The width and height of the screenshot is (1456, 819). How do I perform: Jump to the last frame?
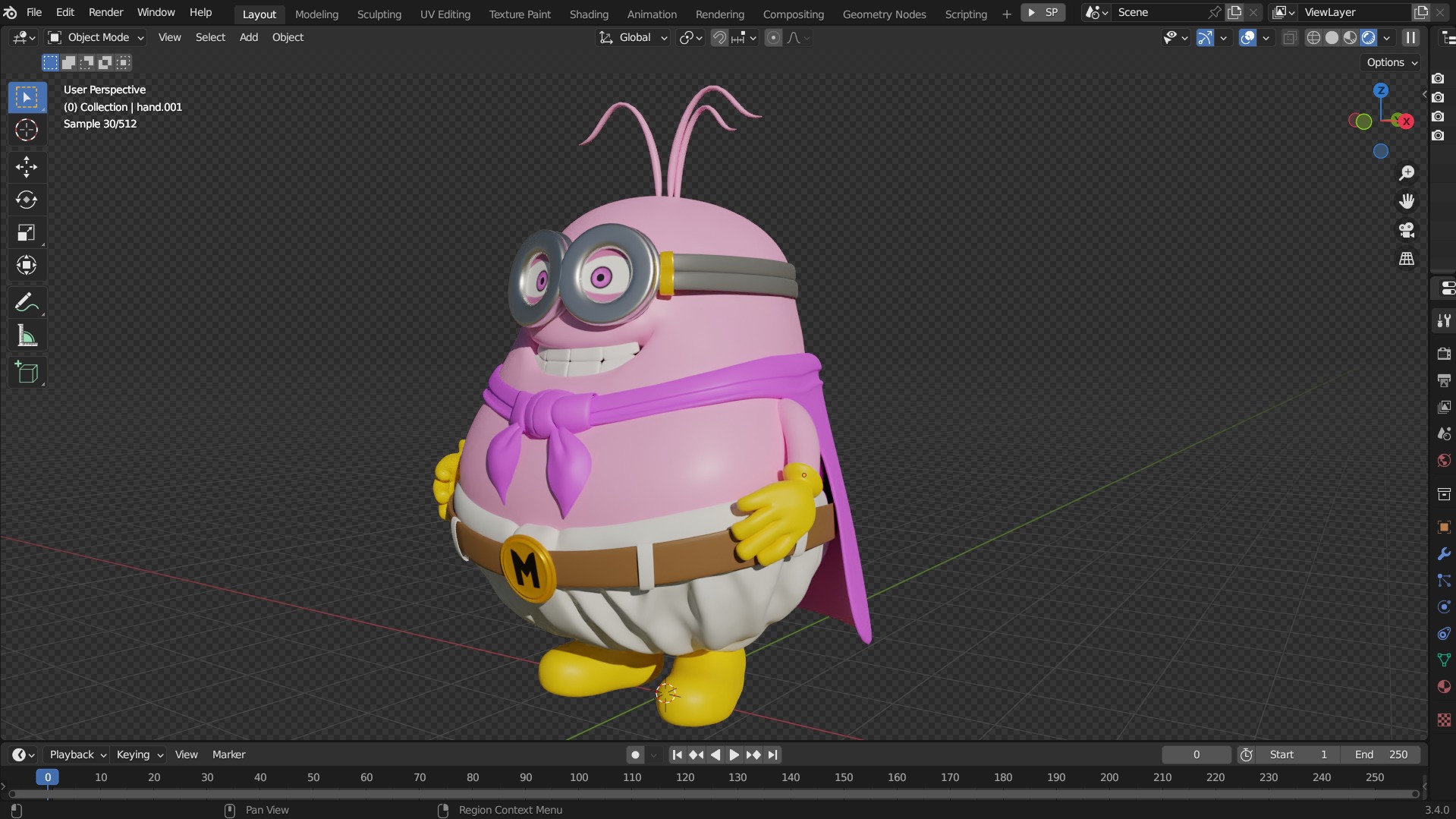[772, 754]
